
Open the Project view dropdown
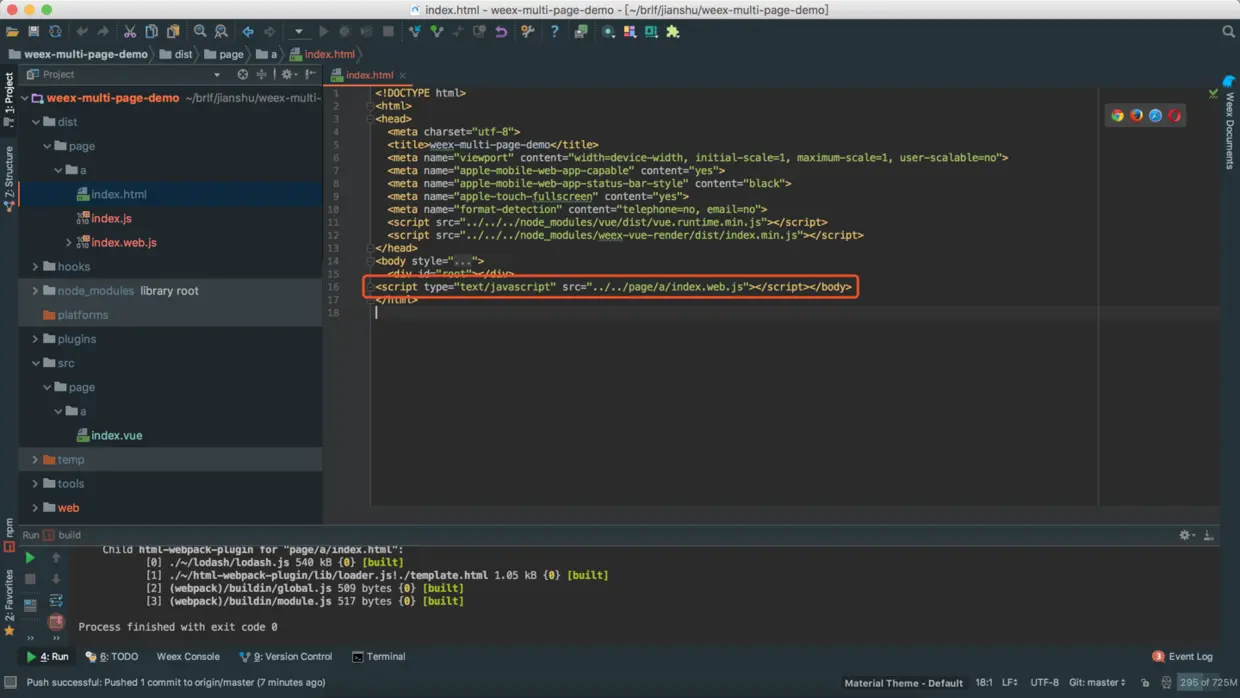[216, 75]
